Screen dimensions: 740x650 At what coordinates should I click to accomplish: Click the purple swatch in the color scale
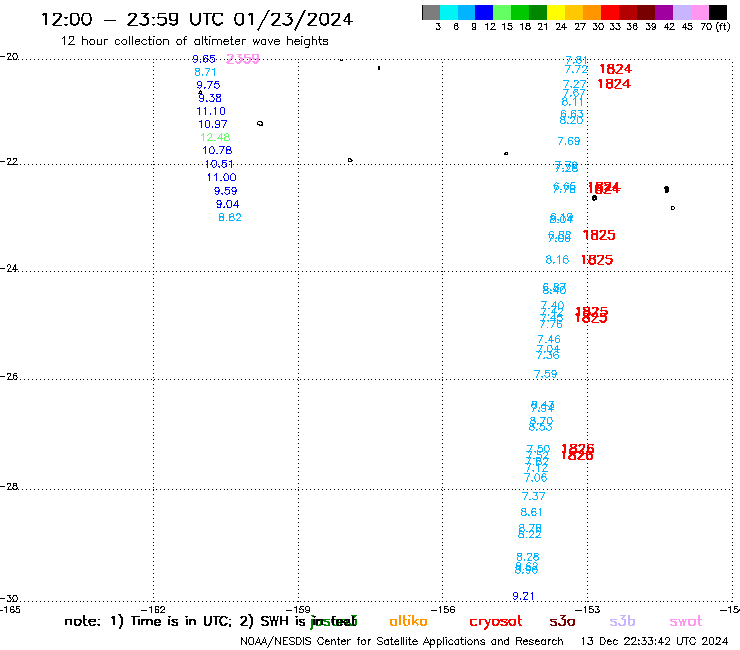(664, 12)
